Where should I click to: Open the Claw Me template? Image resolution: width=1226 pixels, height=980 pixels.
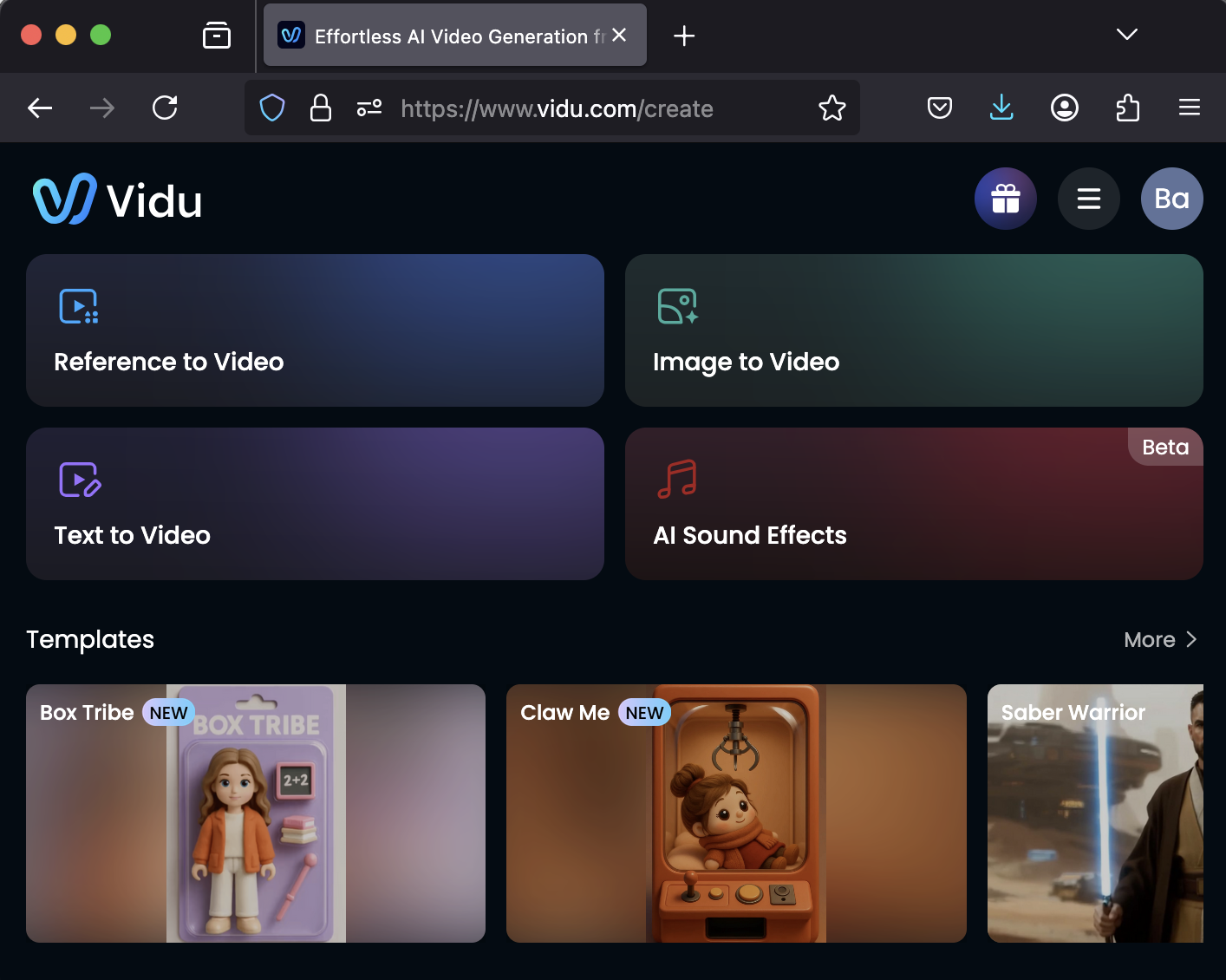(x=736, y=813)
